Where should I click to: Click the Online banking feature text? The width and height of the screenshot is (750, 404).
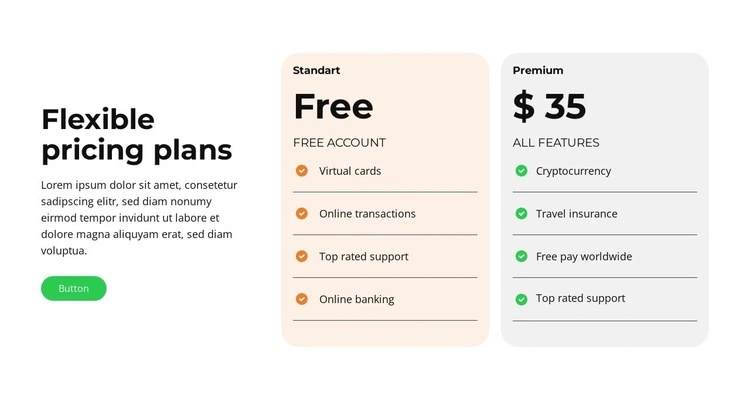click(356, 299)
